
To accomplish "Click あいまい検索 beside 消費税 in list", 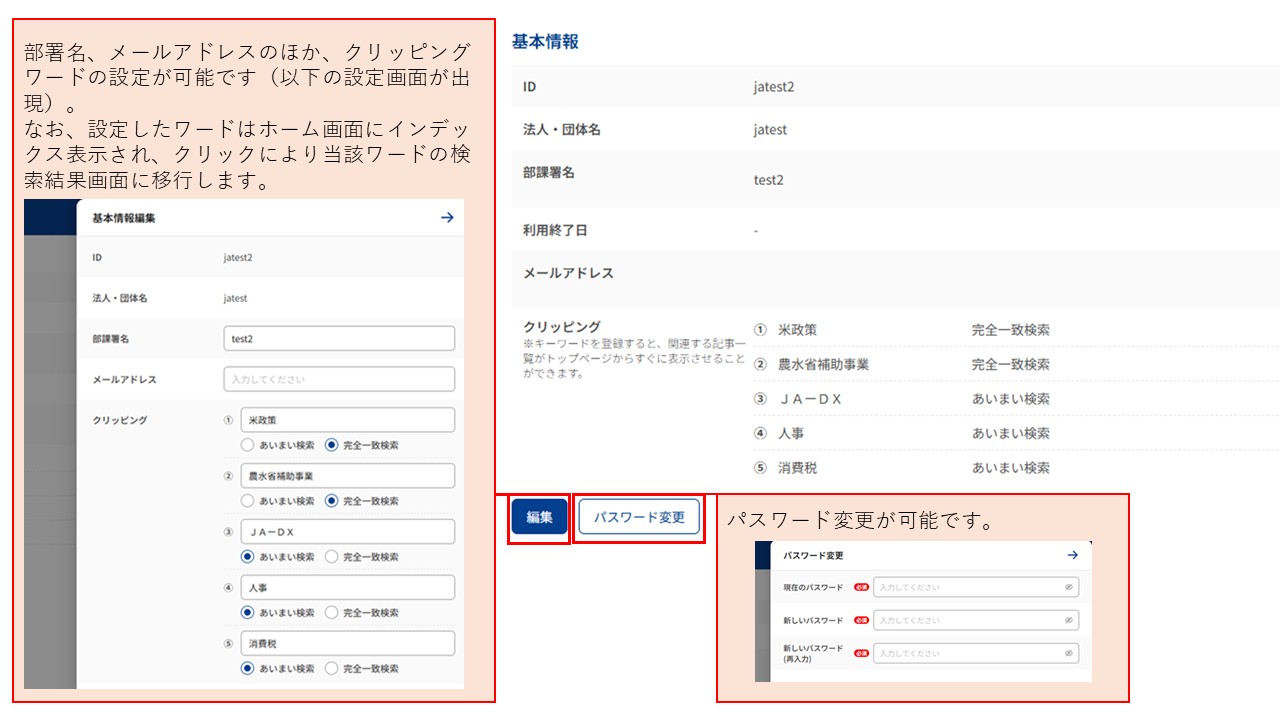I will (x=1010, y=468).
